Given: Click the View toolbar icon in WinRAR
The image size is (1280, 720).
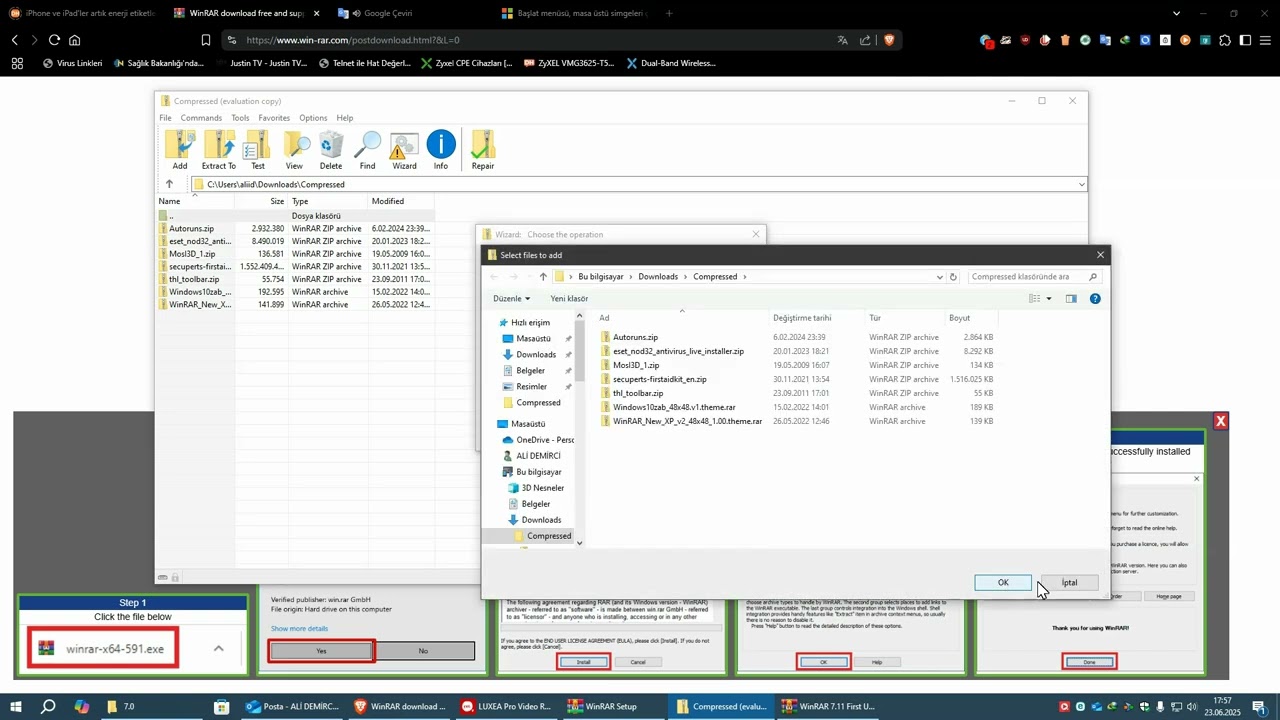Looking at the screenshot, I should tap(294, 150).
